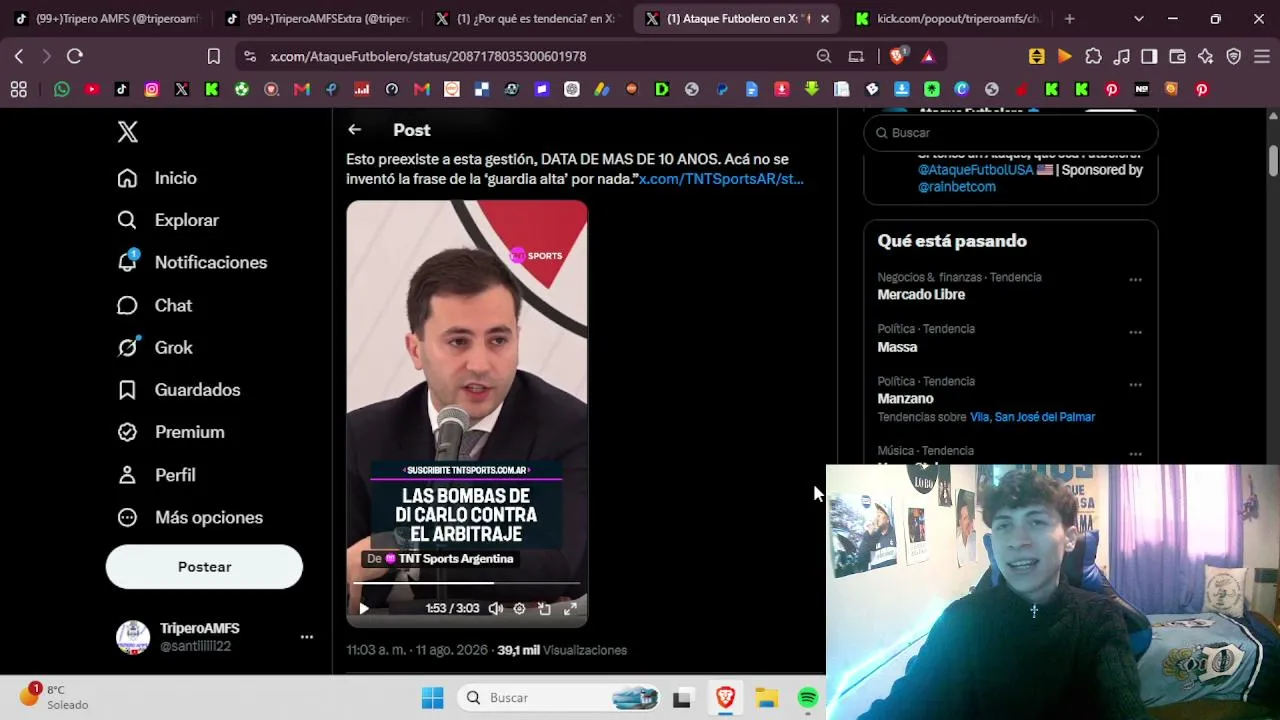Open Premium in the sidebar
Screen dimensions: 1280x720
171,432
